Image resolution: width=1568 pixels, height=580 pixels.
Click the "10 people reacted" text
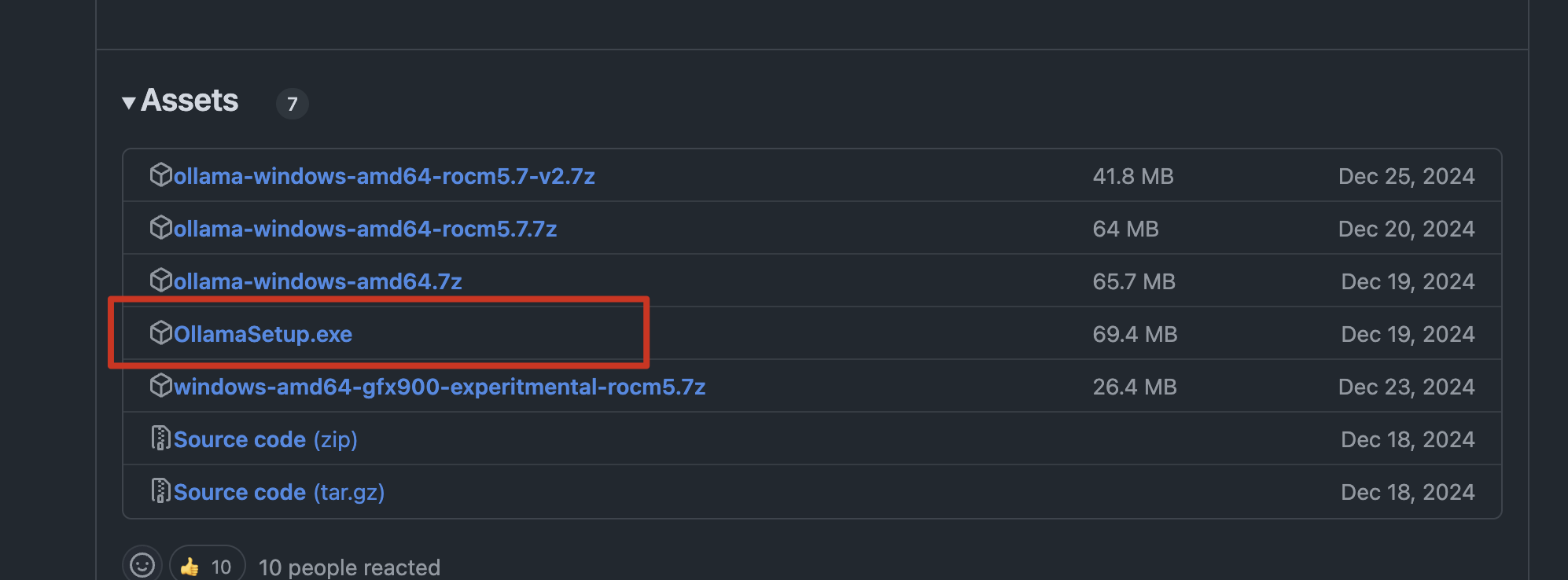(x=349, y=567)
